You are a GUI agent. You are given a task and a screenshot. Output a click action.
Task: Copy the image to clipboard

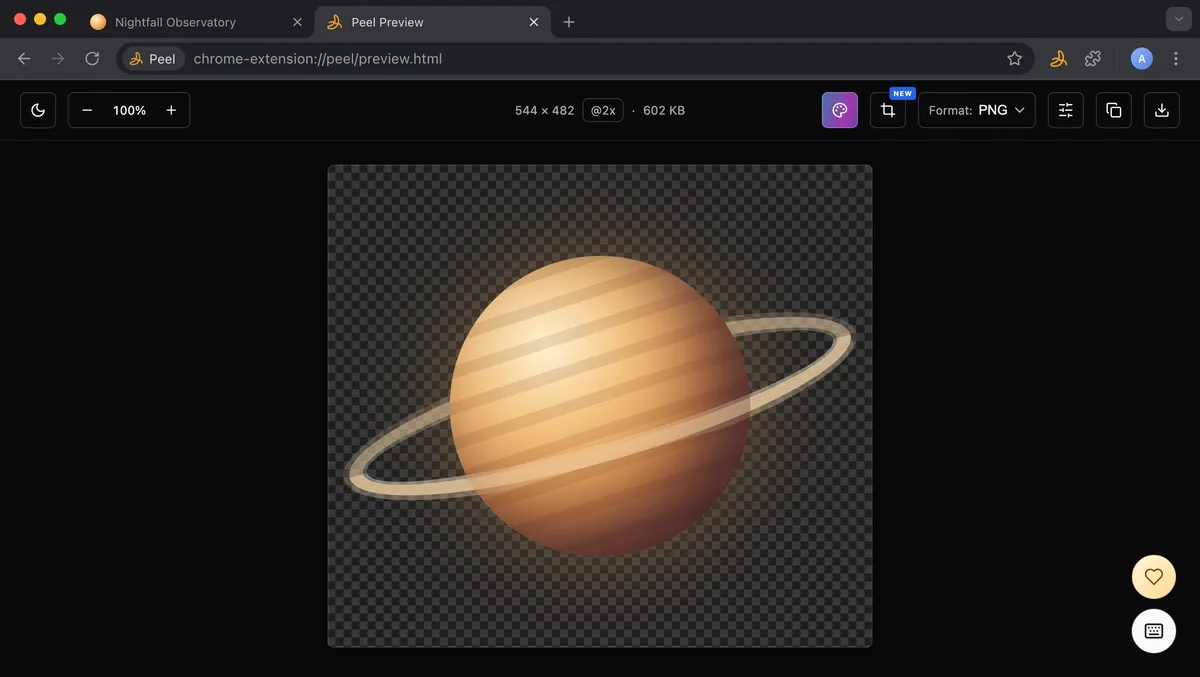pos(1114,110)
